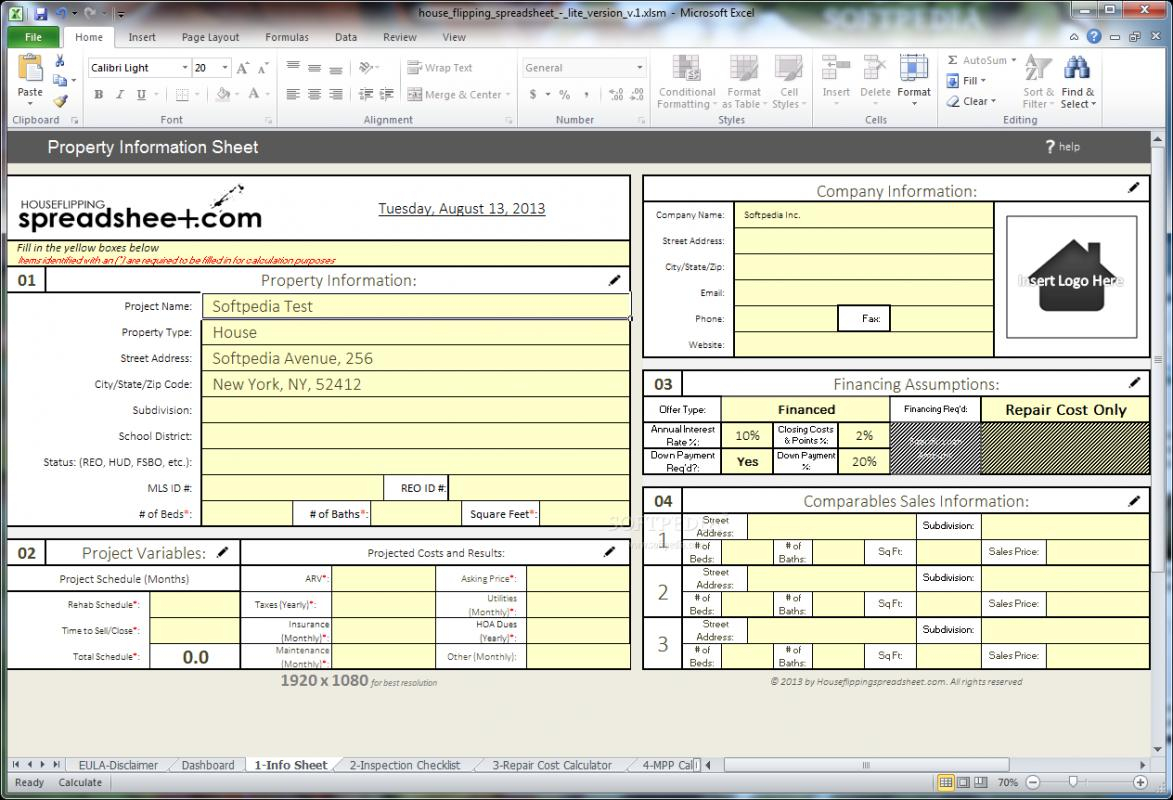Click the zoom slider in status bar

pos(1073,782)
